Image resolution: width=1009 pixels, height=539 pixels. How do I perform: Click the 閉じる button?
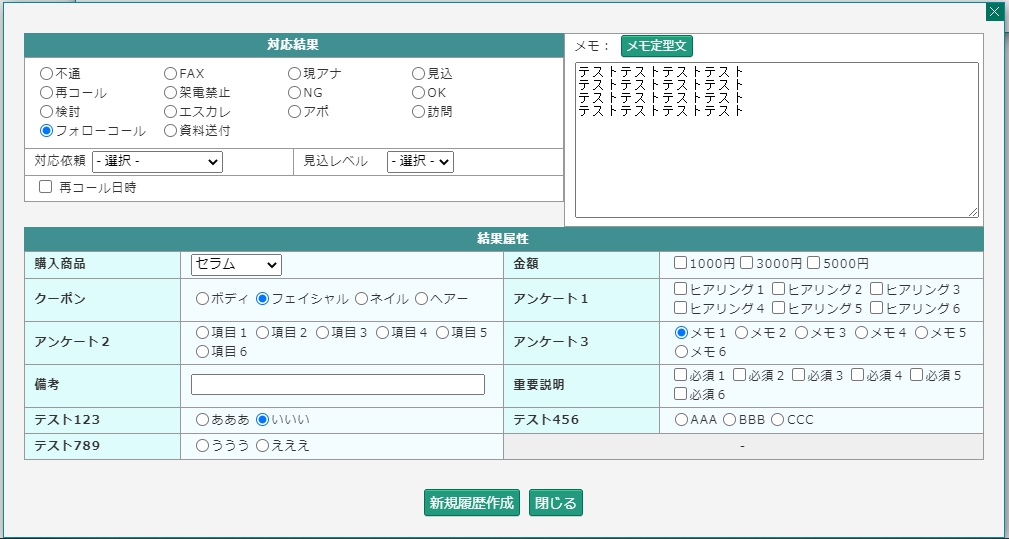(556, 503)
